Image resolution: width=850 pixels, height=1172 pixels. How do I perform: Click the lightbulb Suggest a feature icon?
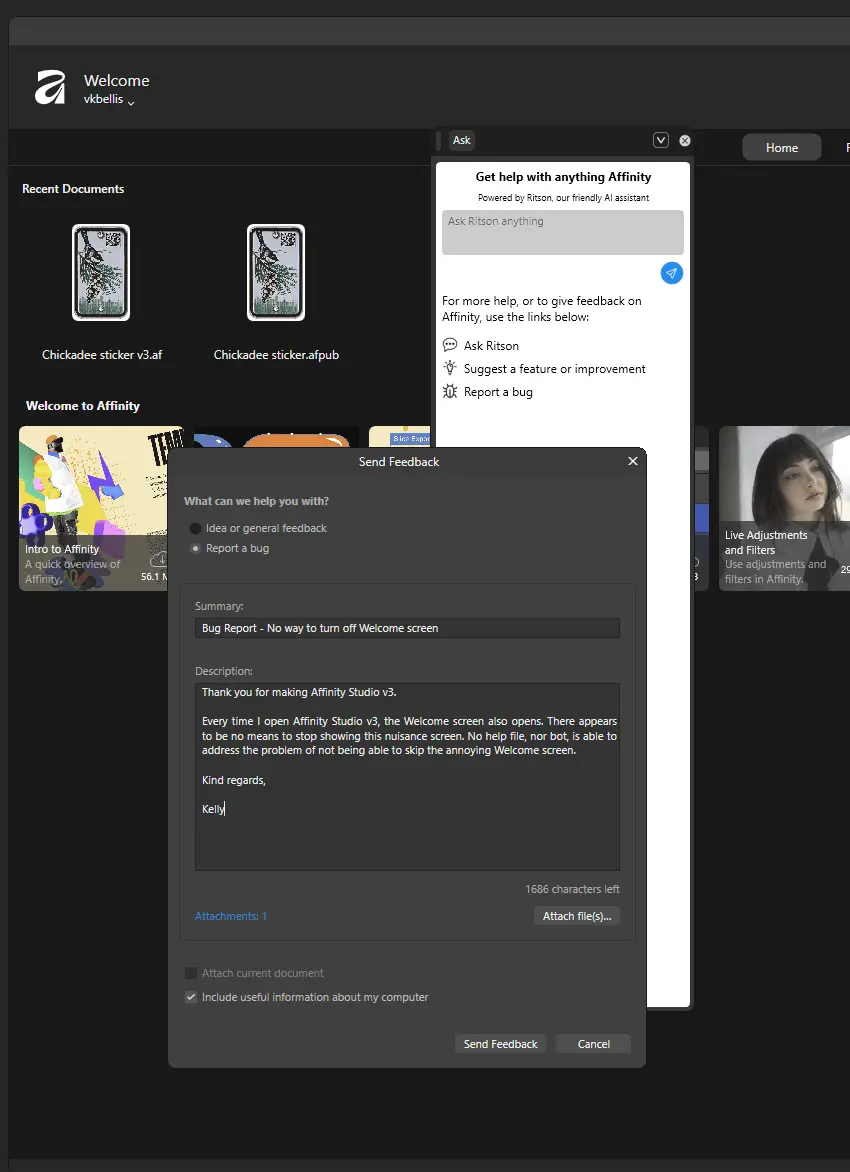click(450, 368)
